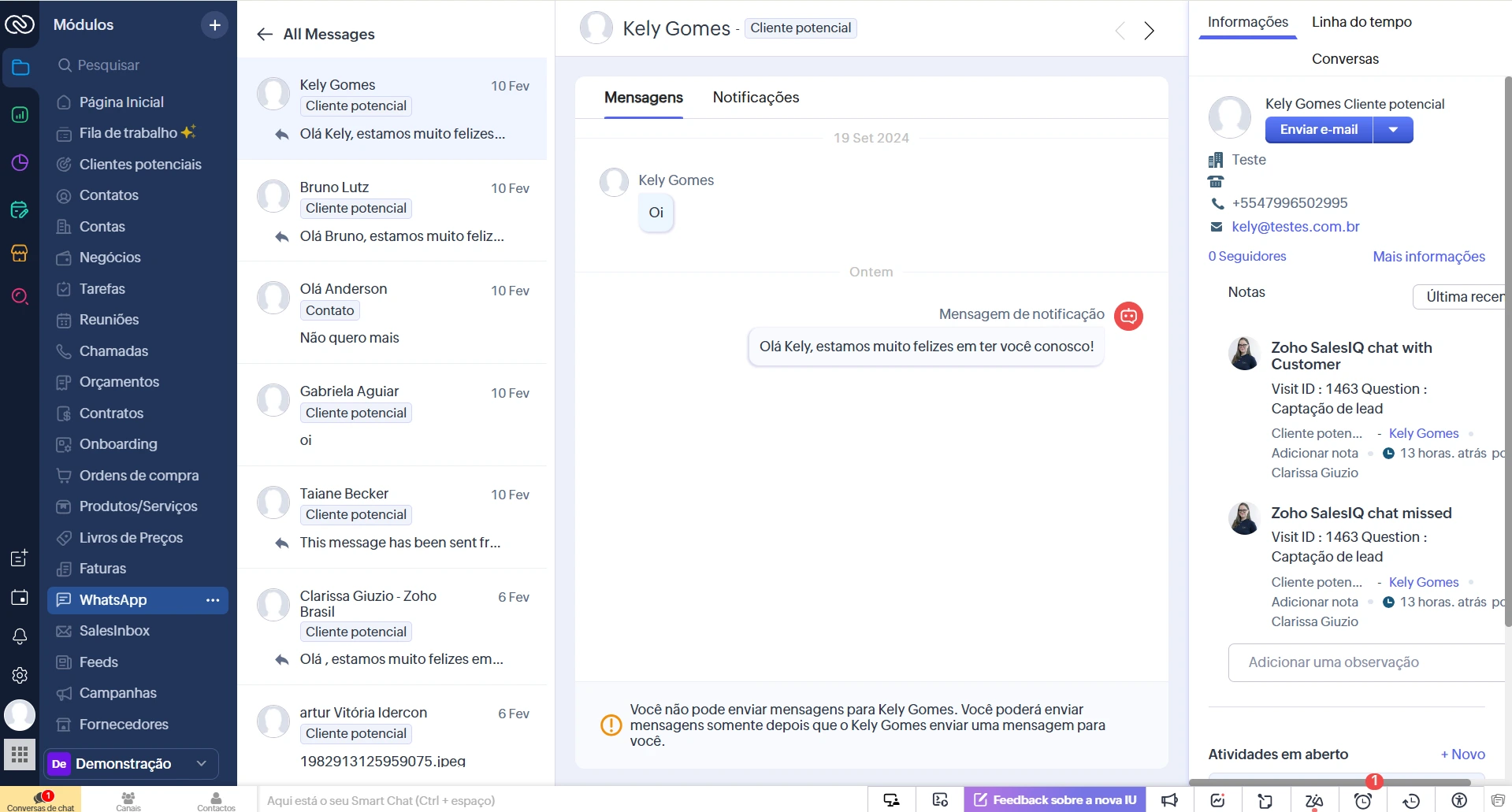Select the Mensagens tab
Image resolution: width=1512 pixels, height=812 pixels.
coord(644,98)
